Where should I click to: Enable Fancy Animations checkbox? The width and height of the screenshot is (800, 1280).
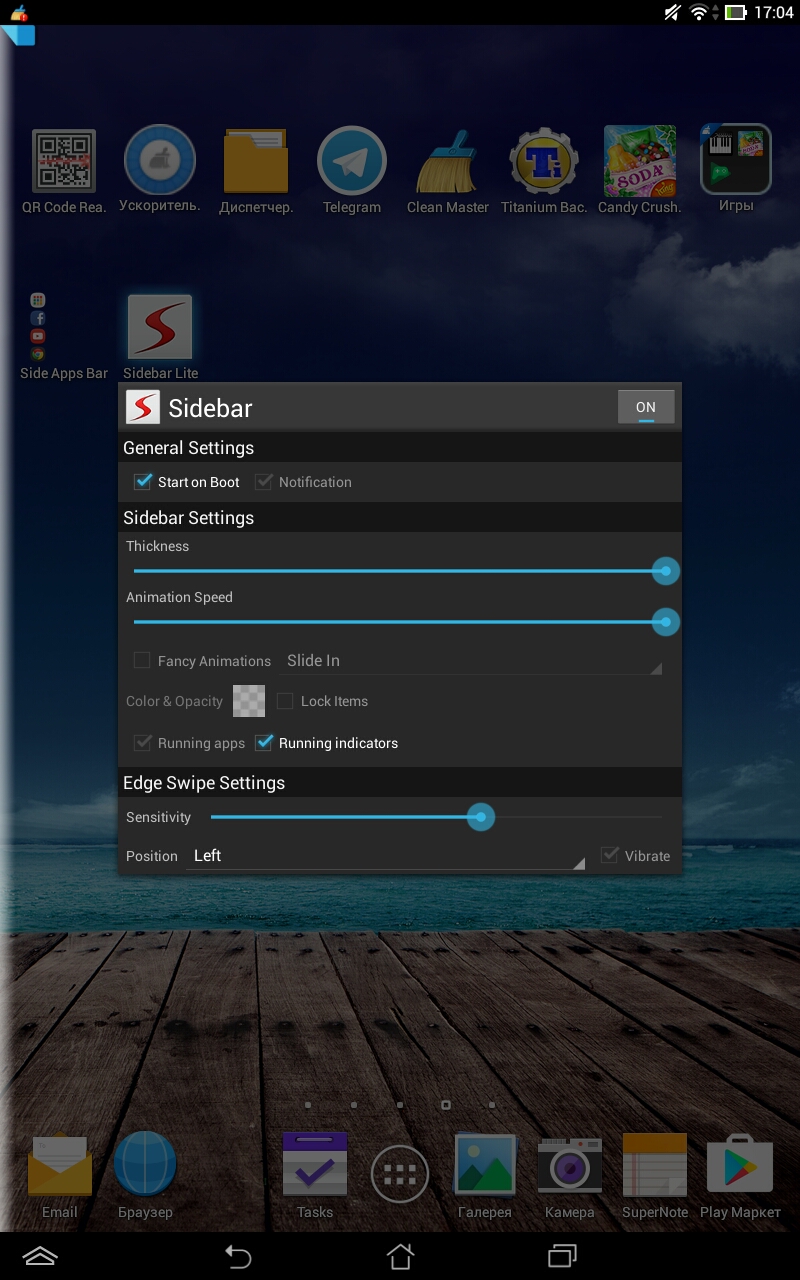pos(142,660)
